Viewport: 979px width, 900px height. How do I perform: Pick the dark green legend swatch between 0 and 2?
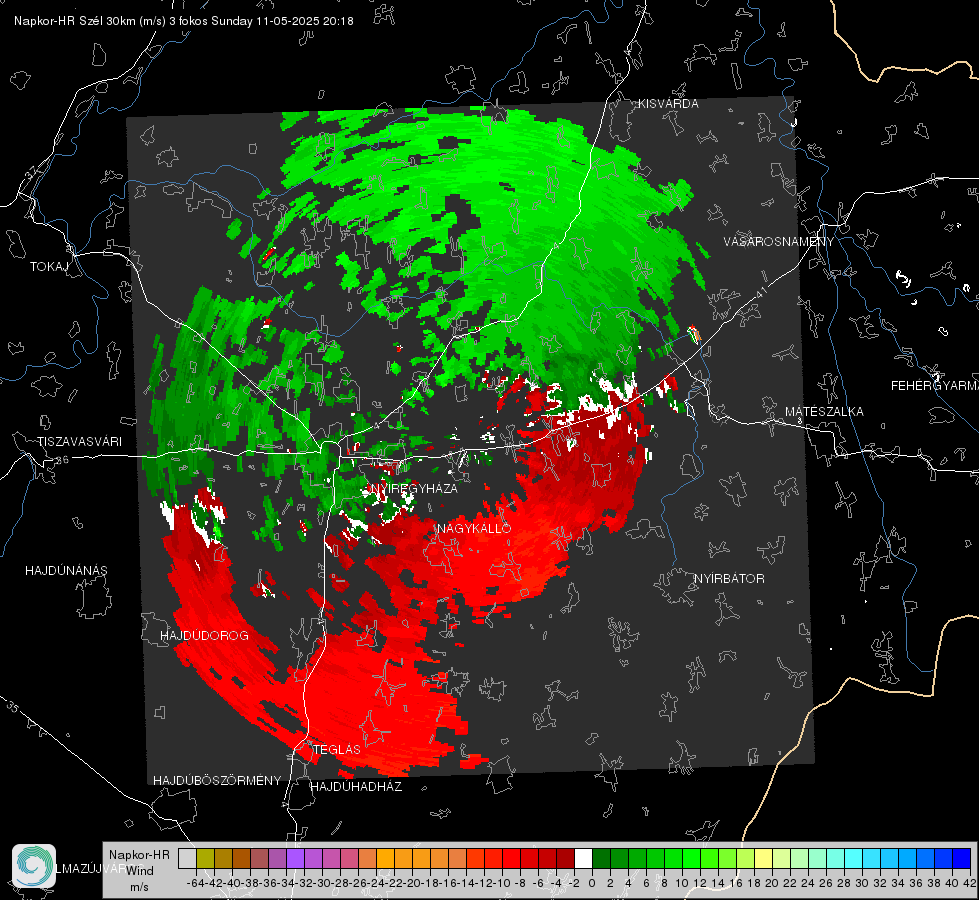tap(601, 859)
